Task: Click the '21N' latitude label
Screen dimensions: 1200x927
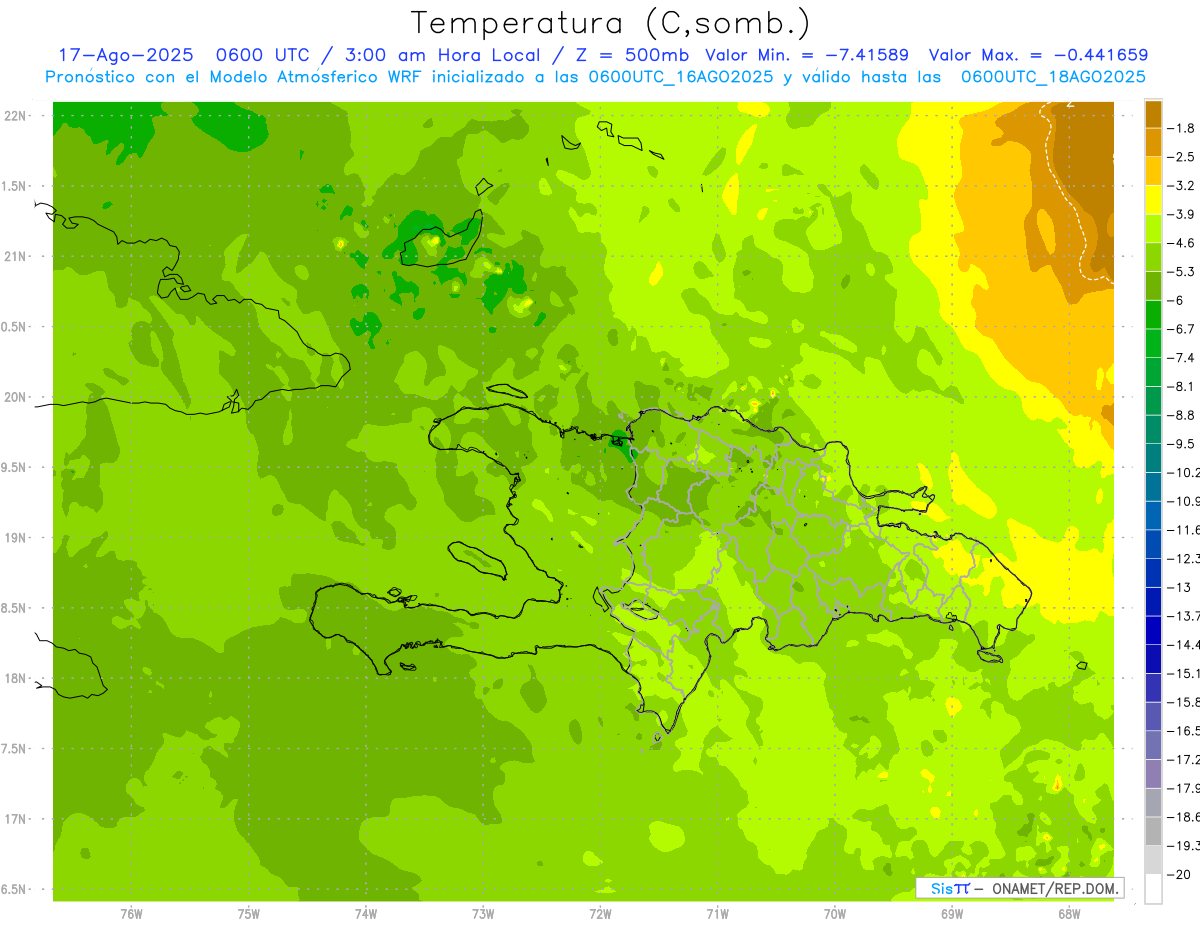Action: (x=14, y=257)
